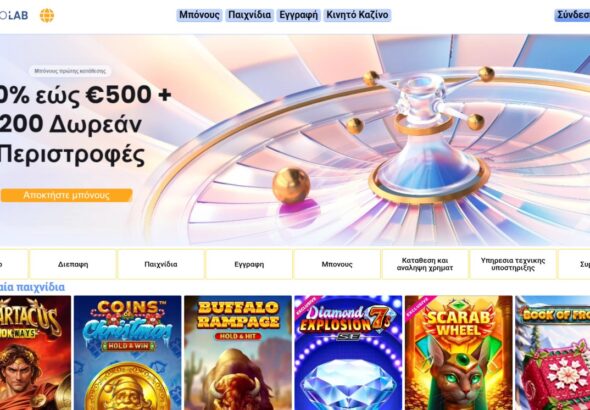590x410 pixels.
Task: Play Diamond Explosion 7s game
Action: 348,353
